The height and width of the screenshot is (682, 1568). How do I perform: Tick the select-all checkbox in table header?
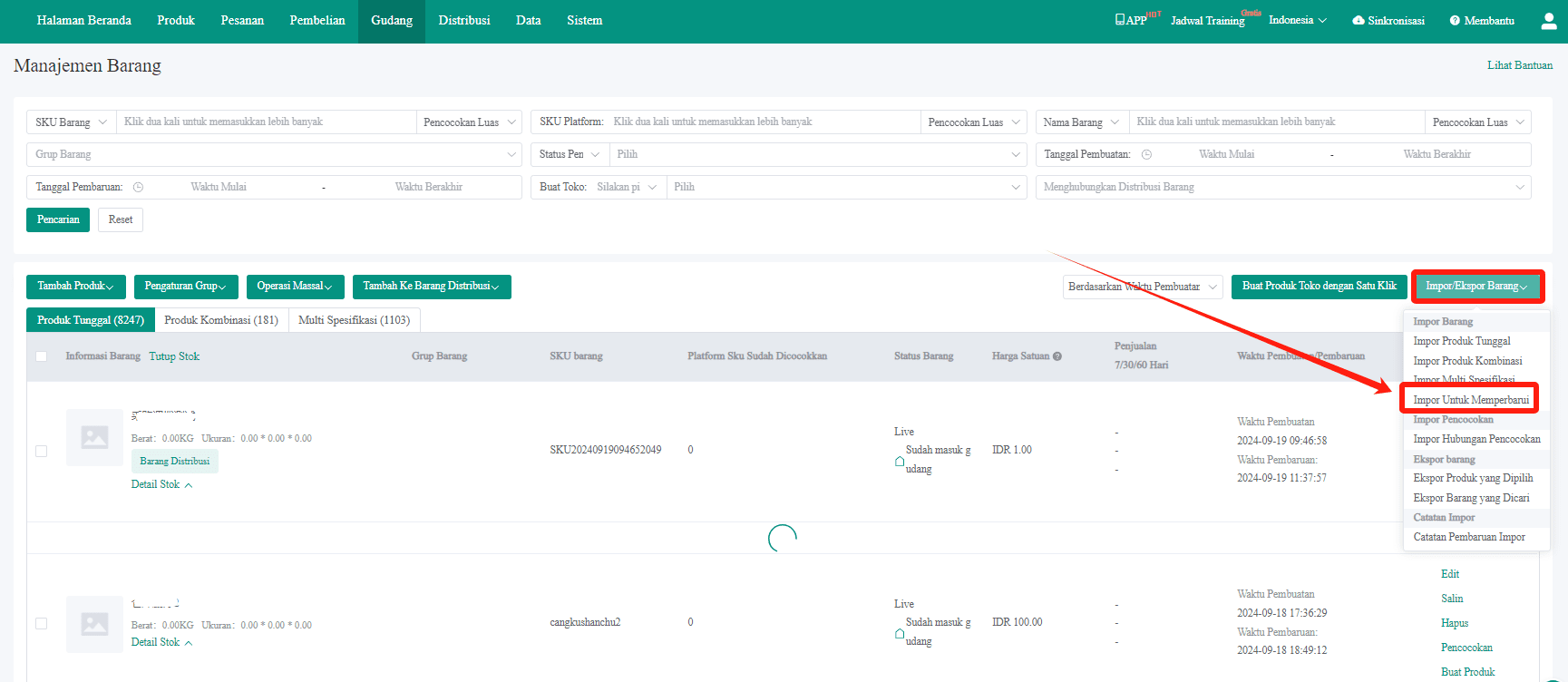[x=41, y=356]
